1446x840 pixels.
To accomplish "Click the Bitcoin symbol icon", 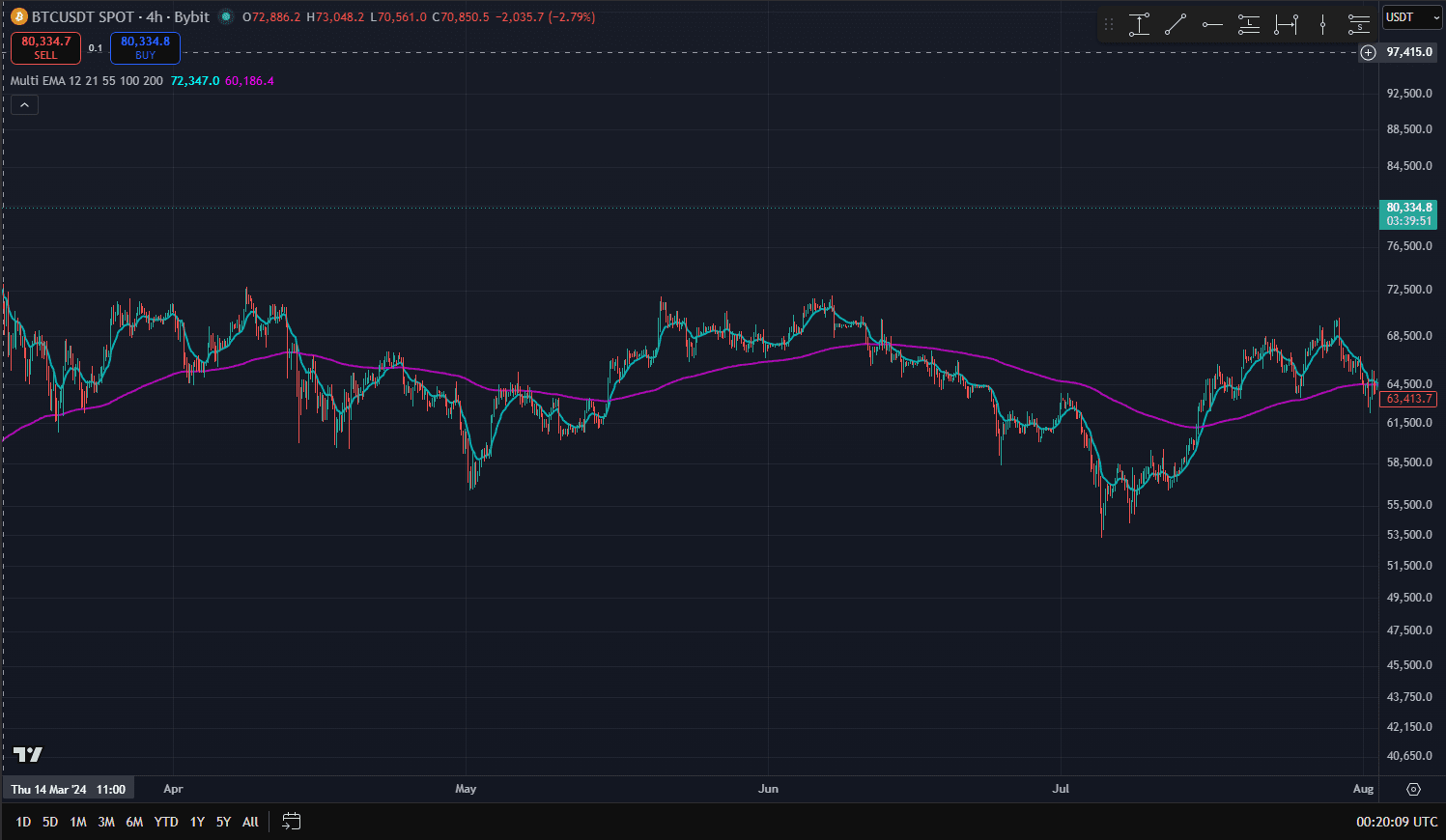I will 19,17.
